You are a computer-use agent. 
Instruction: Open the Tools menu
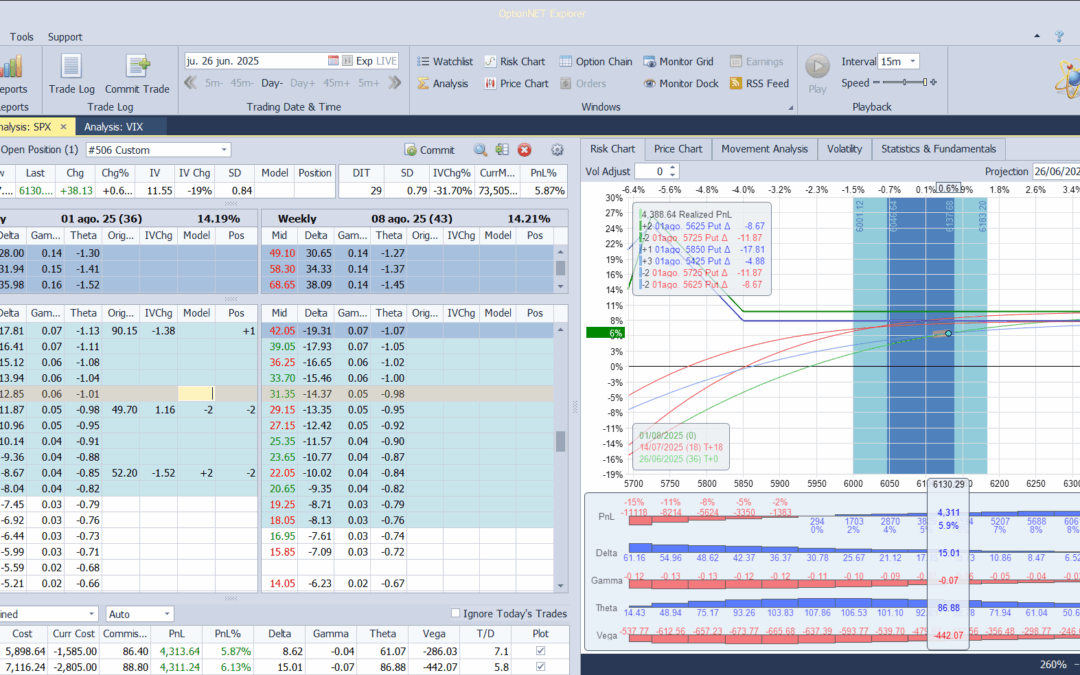pos(21,37)
